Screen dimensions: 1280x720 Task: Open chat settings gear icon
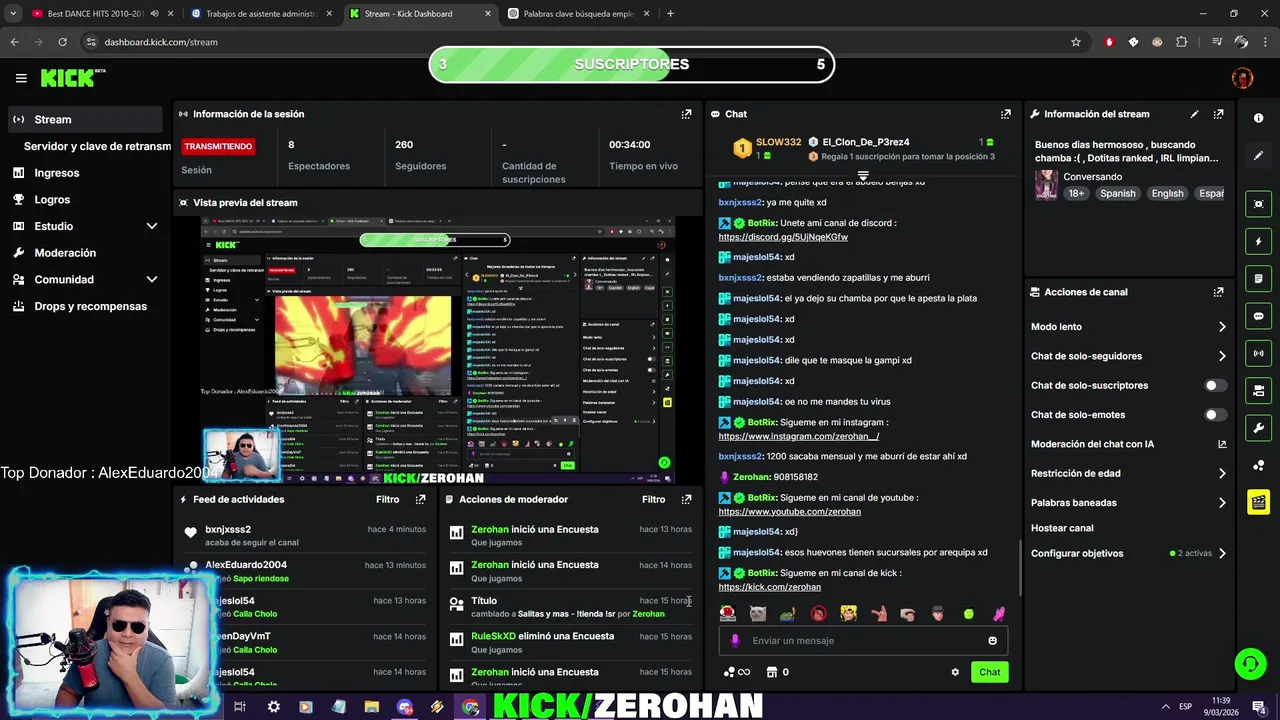pyautogui.click(x=955, y=672)
